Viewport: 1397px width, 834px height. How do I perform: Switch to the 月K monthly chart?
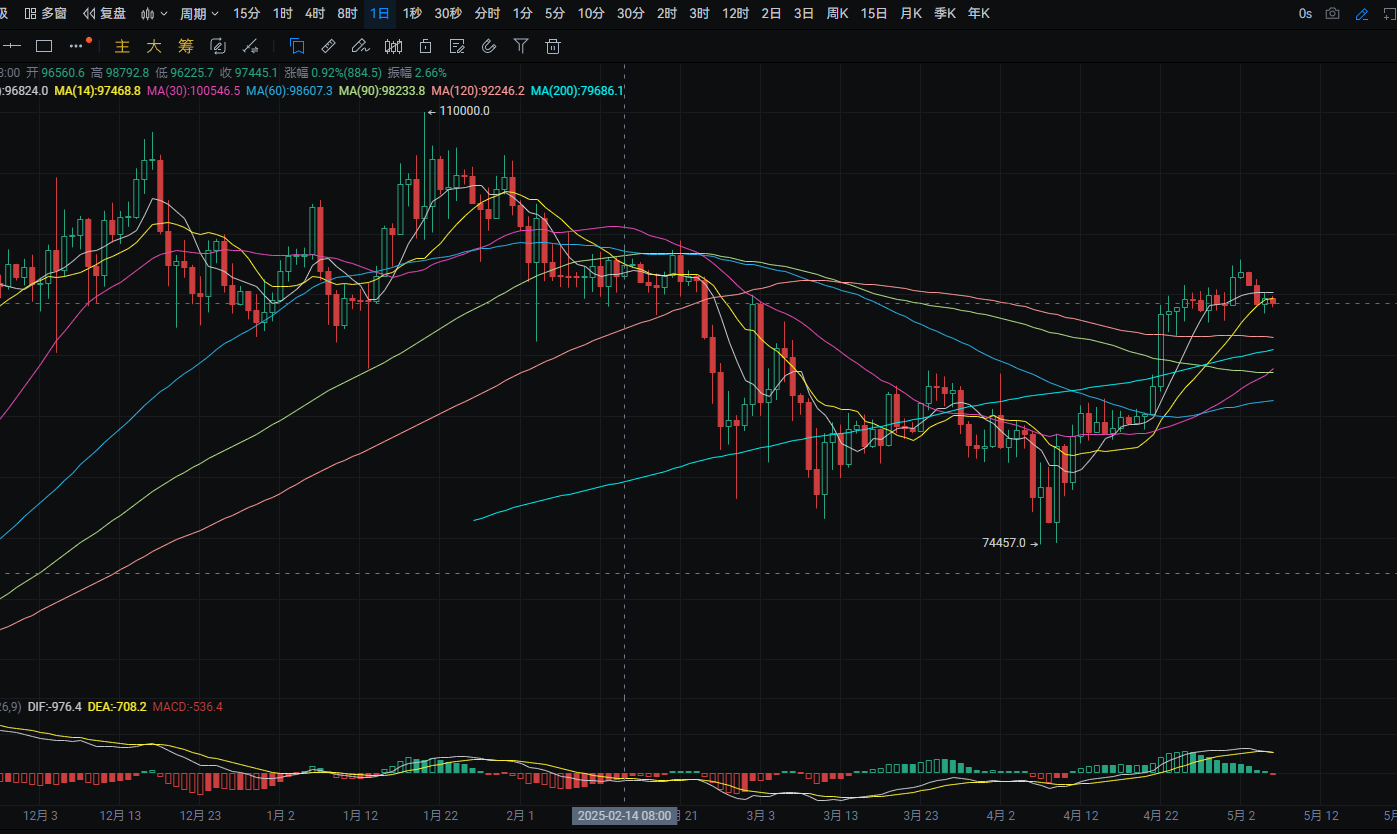pyautogui.click(x=911, y=13)
